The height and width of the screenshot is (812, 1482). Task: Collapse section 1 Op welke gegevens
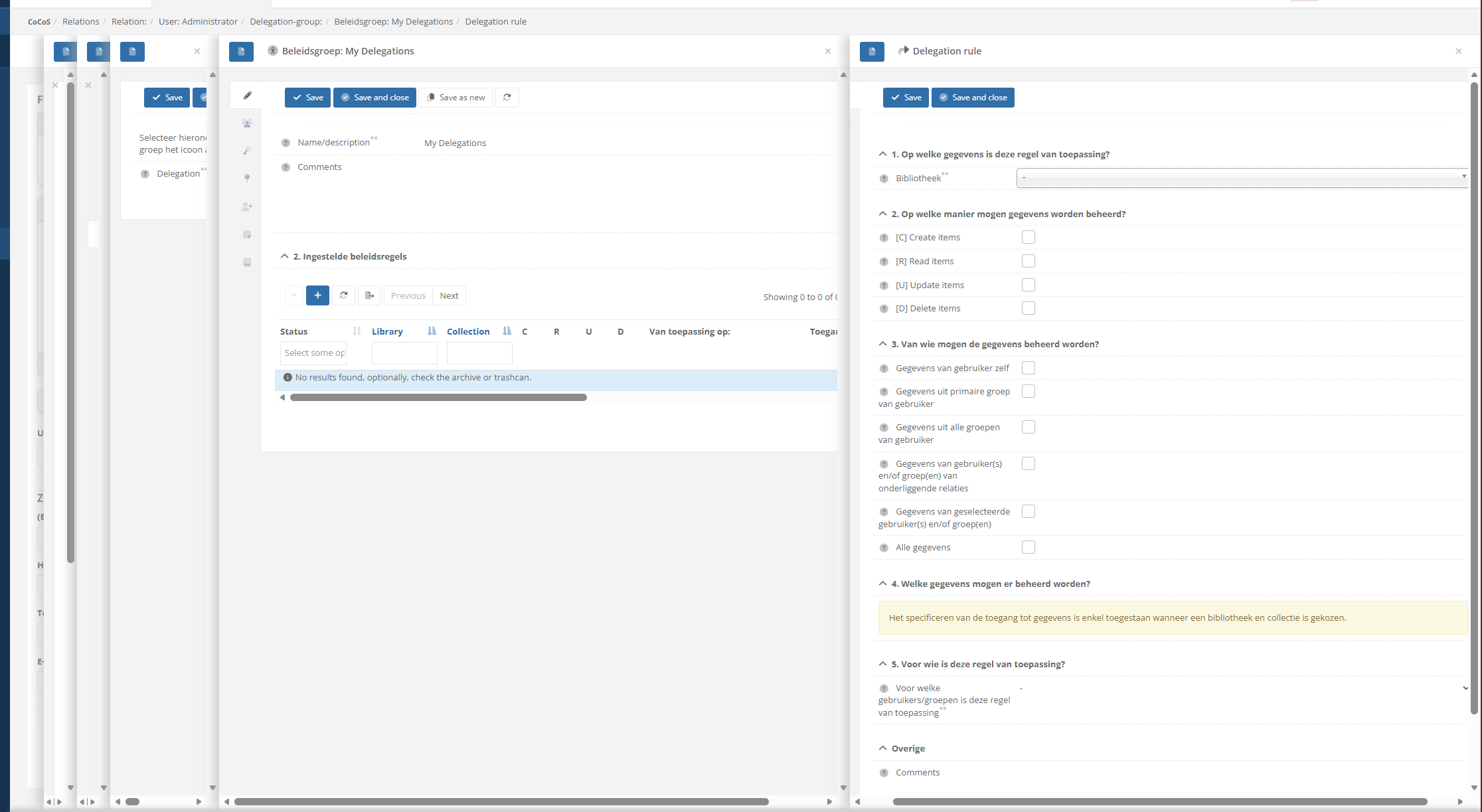pos(882,154)
